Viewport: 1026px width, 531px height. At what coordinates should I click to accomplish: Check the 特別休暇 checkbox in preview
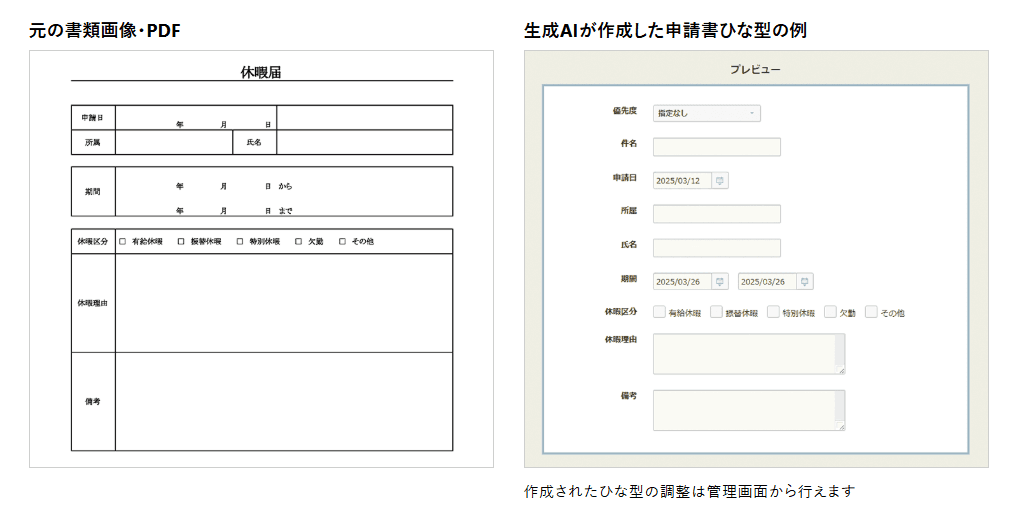pyautogui.click(x=773, y=312)
